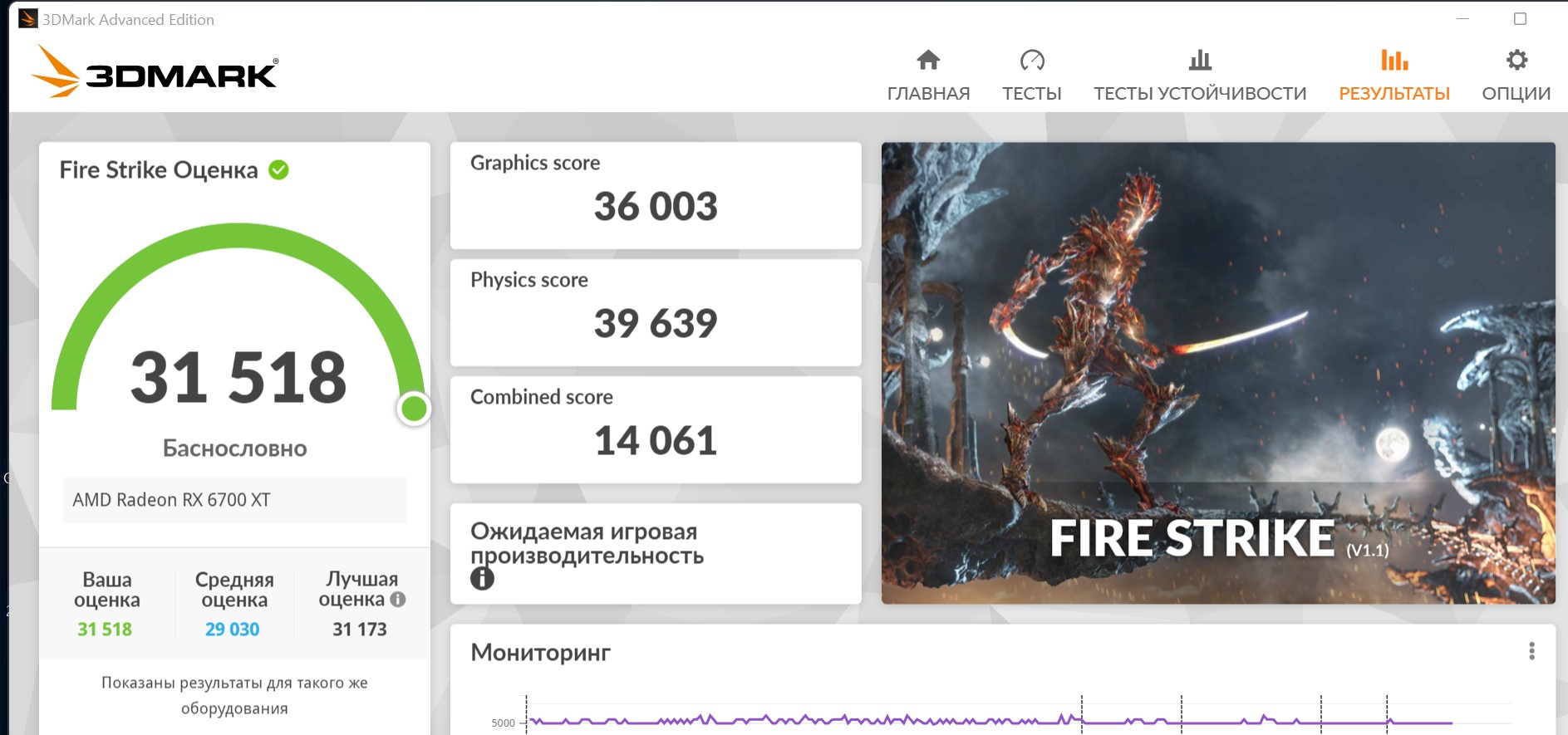Click the info icon next to Лучшая оценка
The image size is (1568, 735).
pyautogui.click(x=398, y=599)
